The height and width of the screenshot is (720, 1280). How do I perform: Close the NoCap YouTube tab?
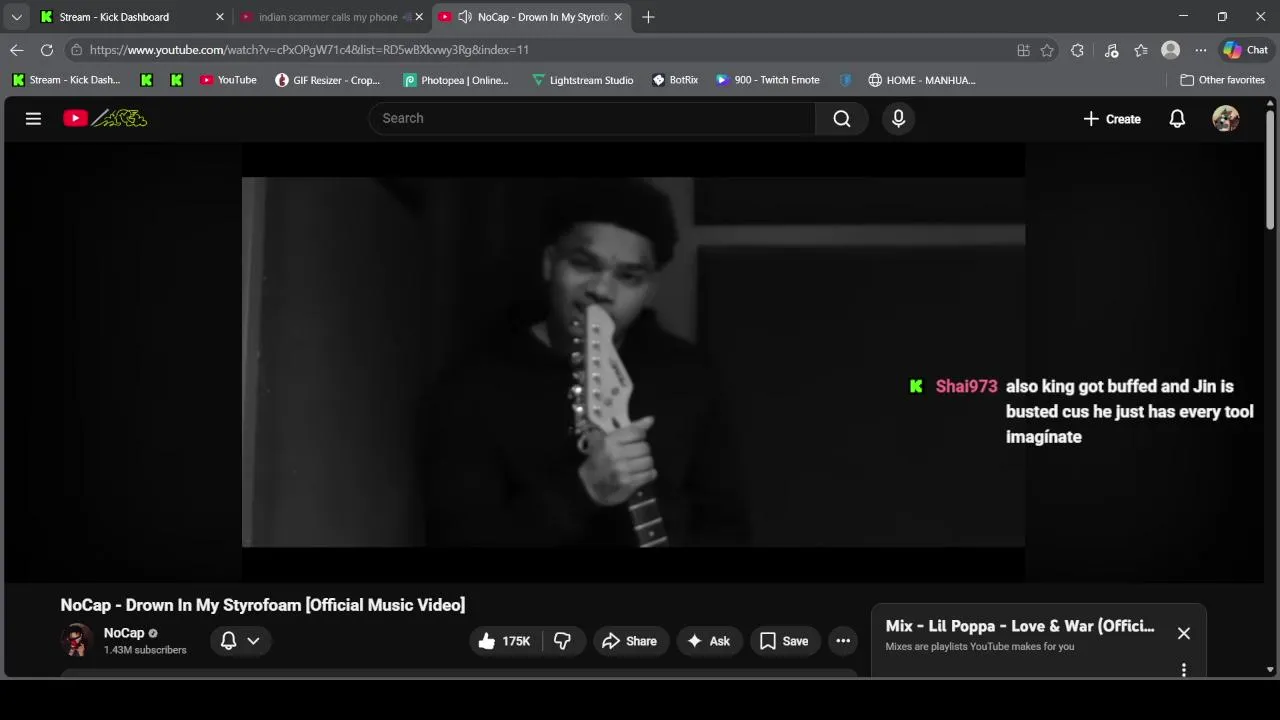(618, 17)
